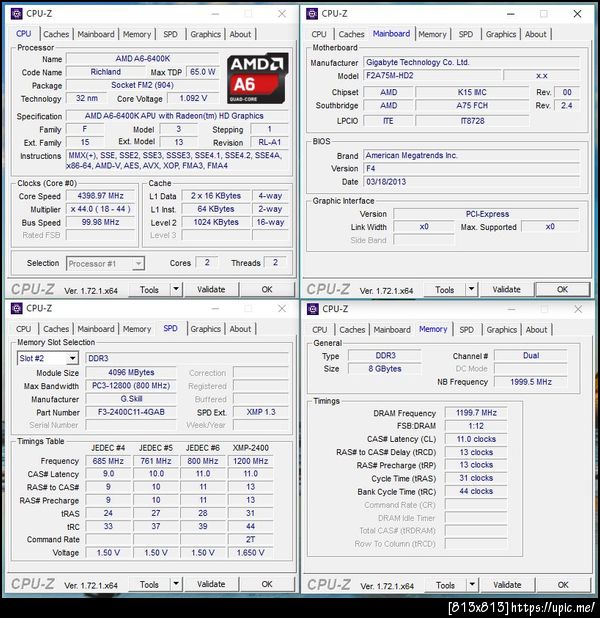Screen dimensions: 600x618
Task: Select About tab in Mainboard window
Action: [535, 34]
